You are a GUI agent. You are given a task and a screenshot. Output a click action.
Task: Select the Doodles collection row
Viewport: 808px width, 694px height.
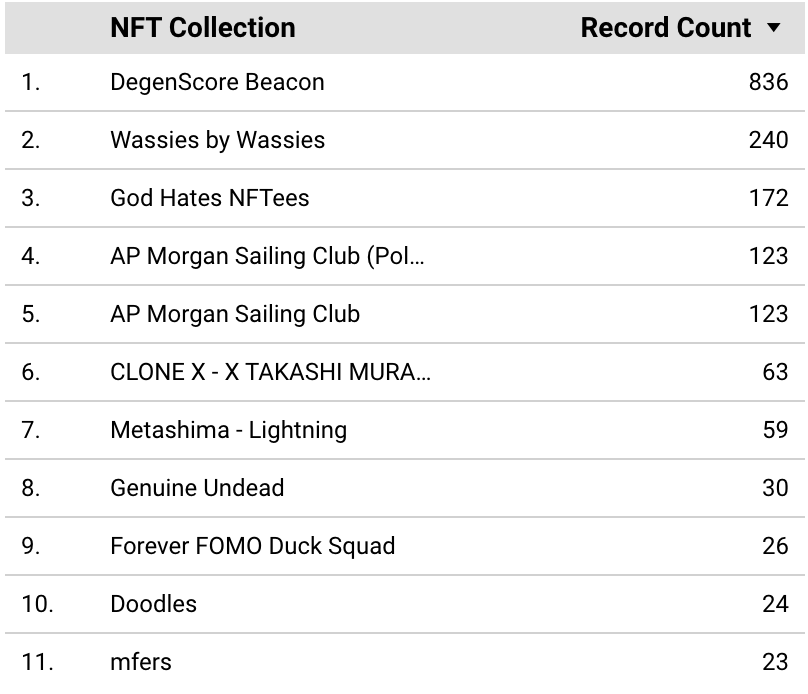point(405,604)
